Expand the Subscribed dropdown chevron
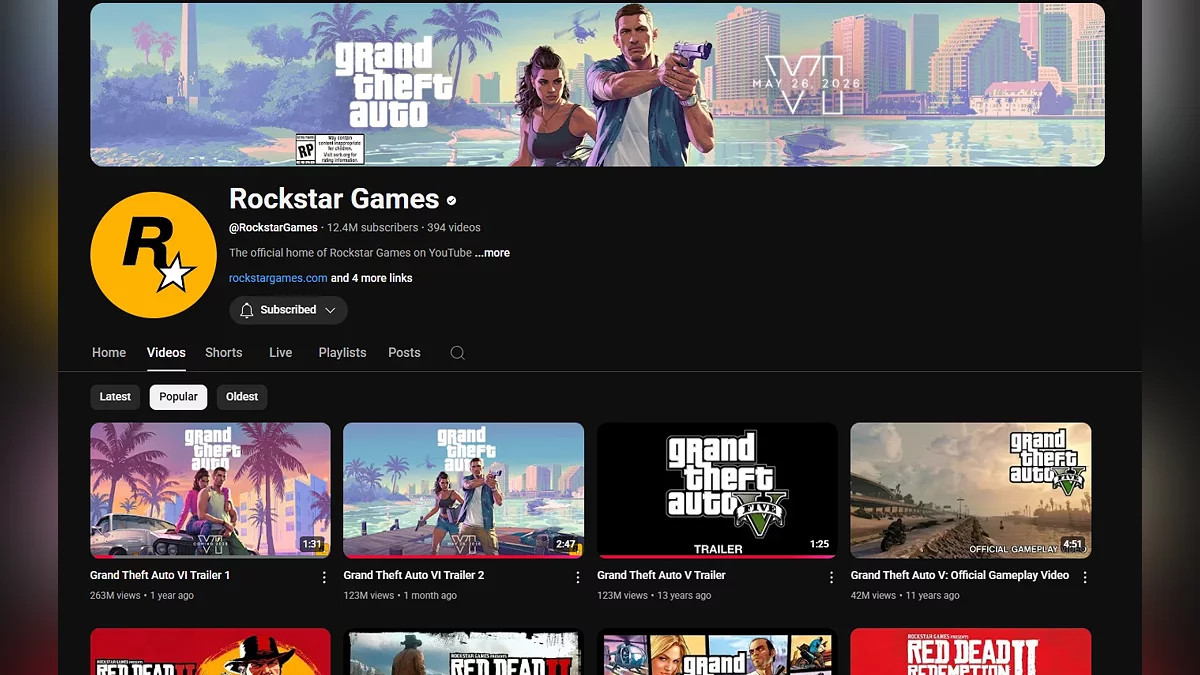1200x675 pixels. (330, 310)
